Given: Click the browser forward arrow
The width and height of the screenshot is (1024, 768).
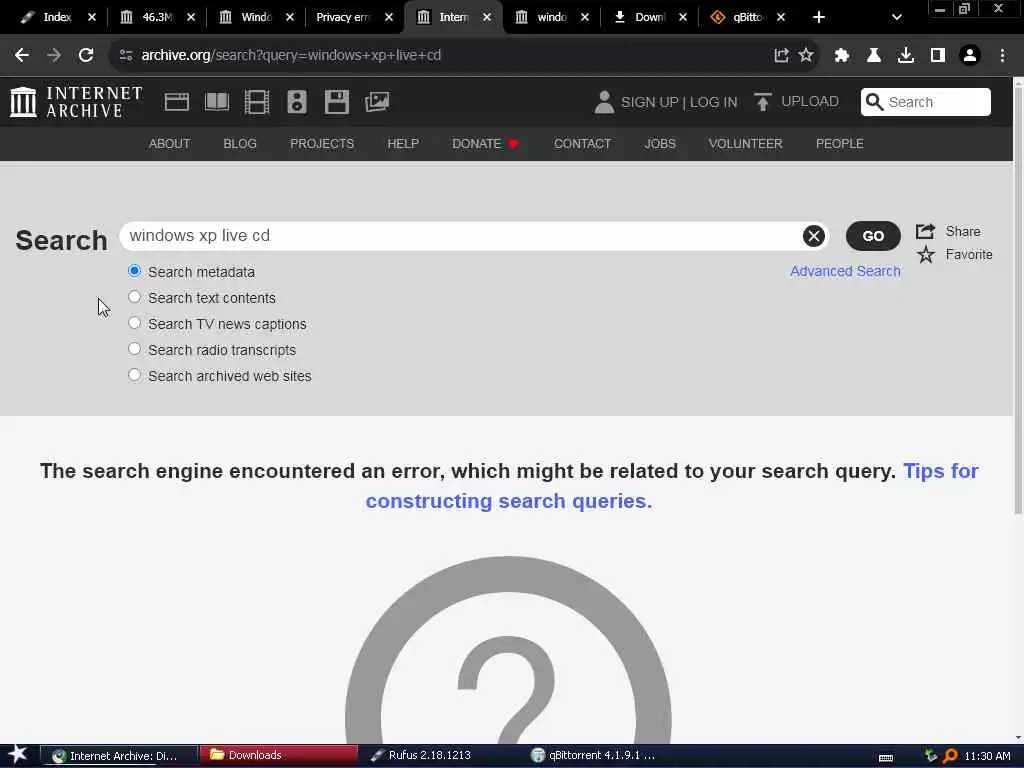Looking at the screenshot, I should 54,56.
